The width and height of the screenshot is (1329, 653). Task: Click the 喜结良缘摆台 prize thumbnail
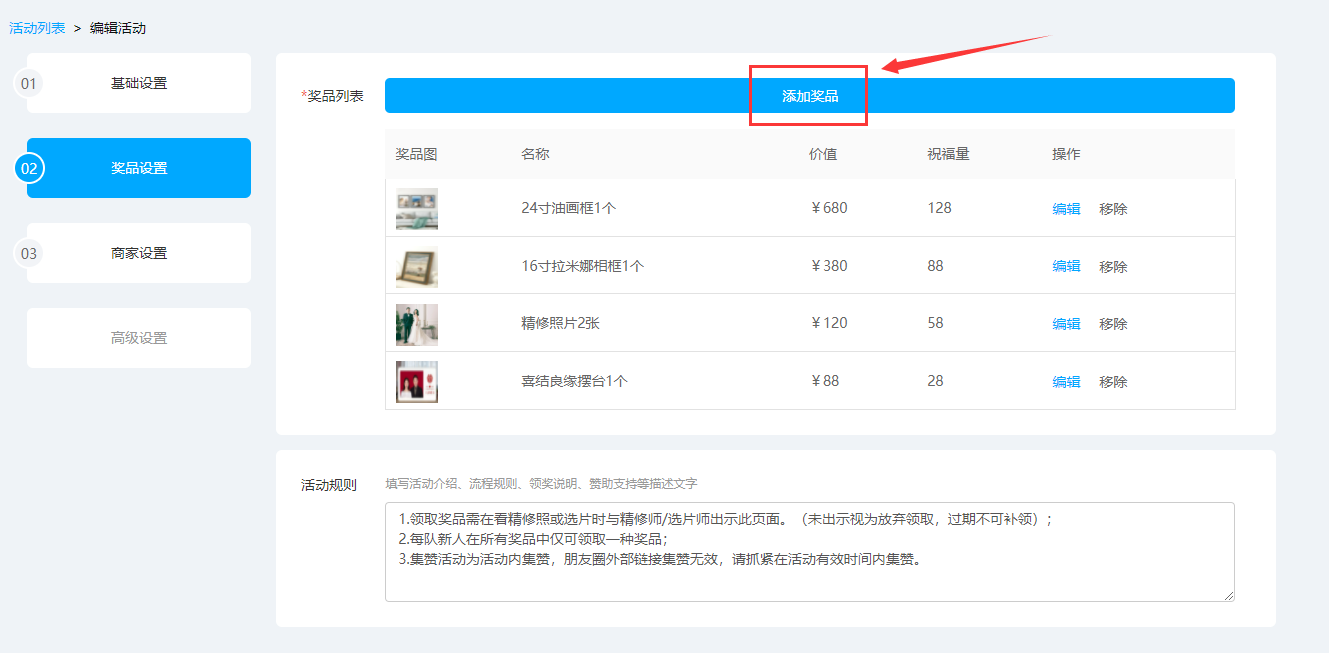click(x=417, y=382)
